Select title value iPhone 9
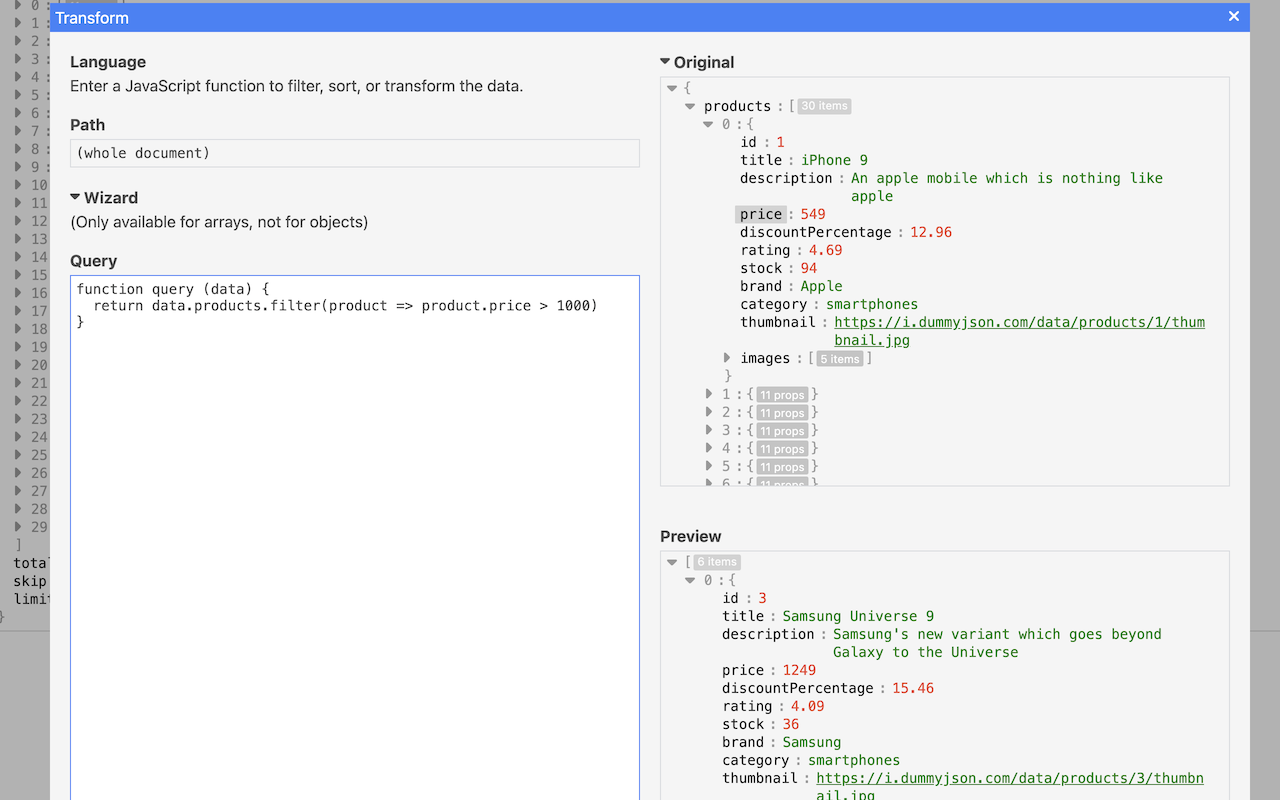The height and width of the screenshot is (800, 1280). pyautogui.click(x=834, y=160)
